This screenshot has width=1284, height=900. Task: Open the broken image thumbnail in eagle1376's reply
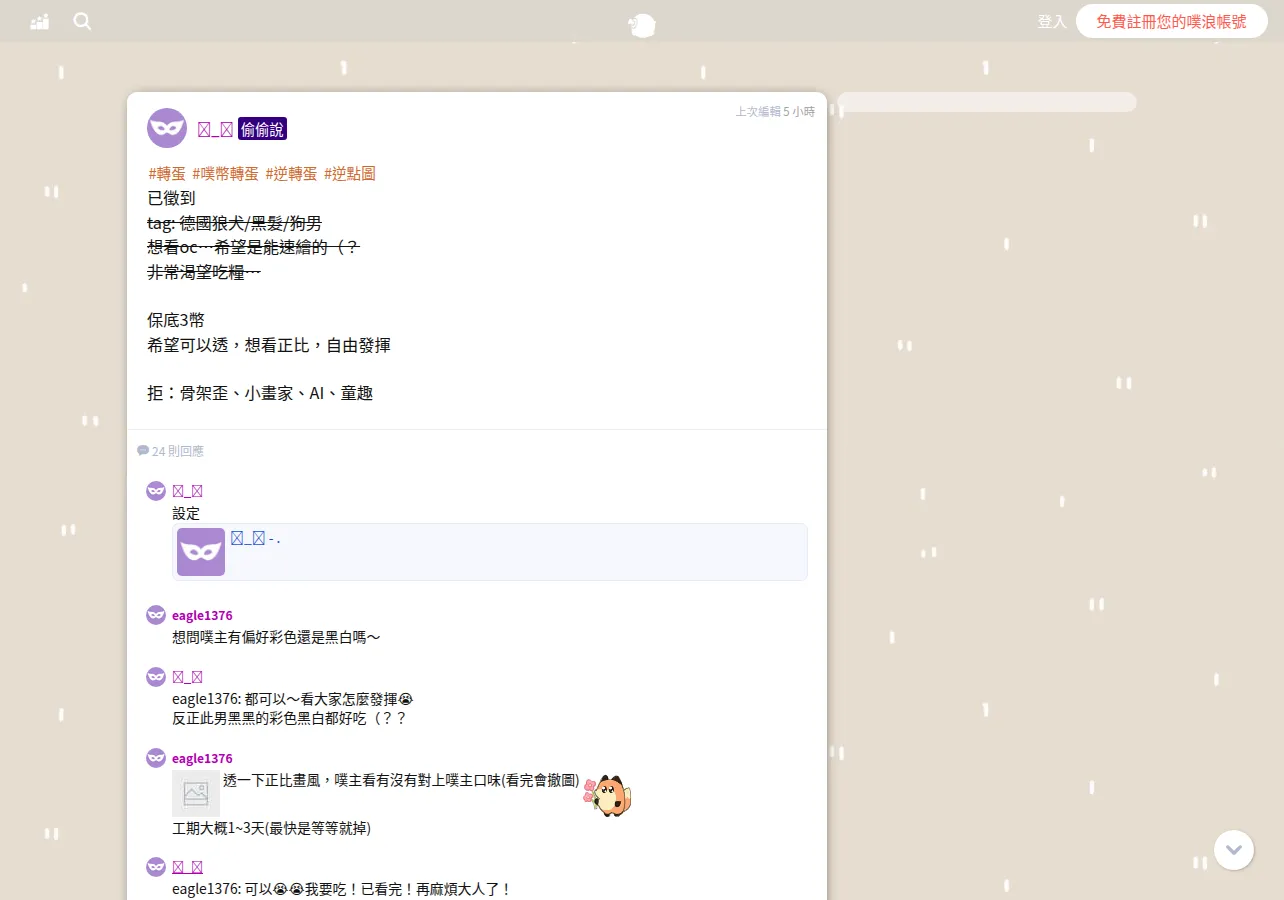[196, 793]
